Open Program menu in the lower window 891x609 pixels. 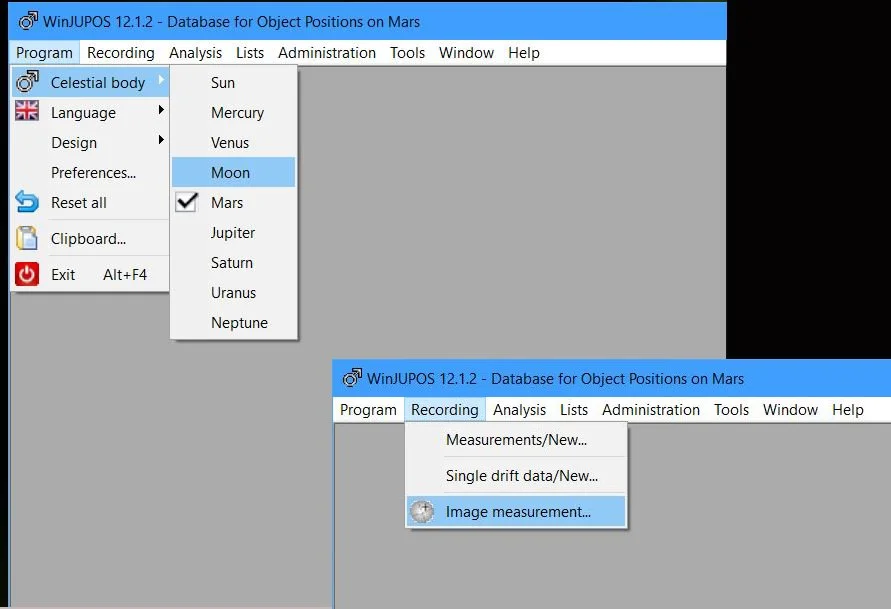pyautogui.click(x=368, y=410)
